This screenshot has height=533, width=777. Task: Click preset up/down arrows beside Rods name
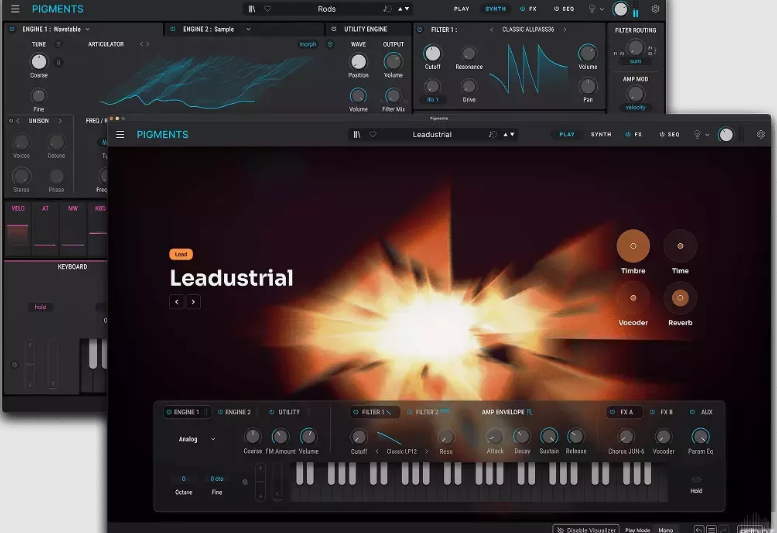click(403, 9)
